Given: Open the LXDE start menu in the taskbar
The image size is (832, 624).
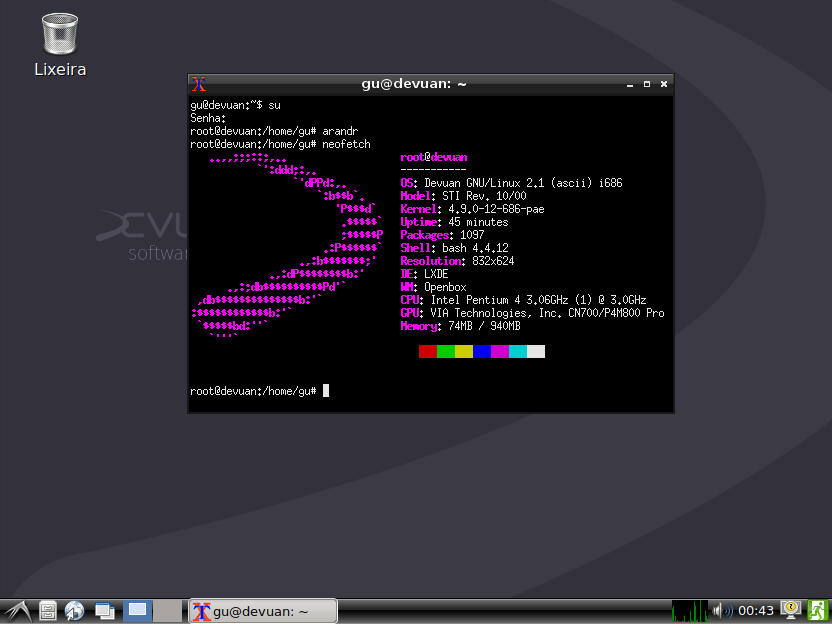Looking at the screenshot, I should (17, 611).
